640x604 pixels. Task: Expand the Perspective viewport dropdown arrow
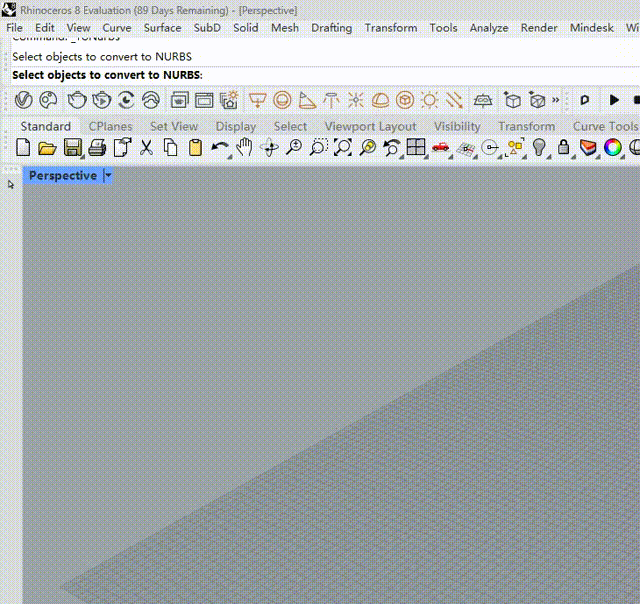pos(108,176)
